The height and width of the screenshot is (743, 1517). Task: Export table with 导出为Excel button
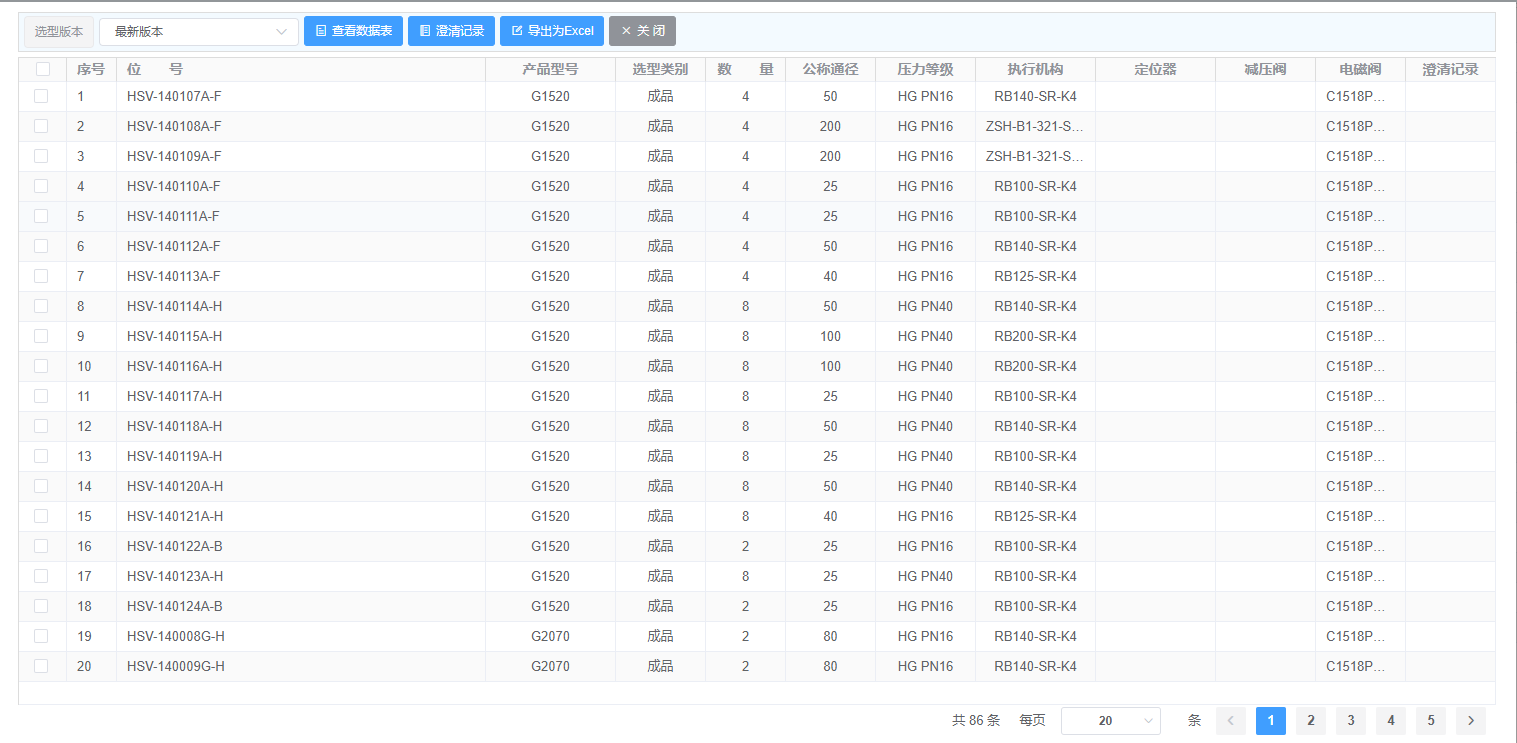pyautogui.click(x=552, y=31)
